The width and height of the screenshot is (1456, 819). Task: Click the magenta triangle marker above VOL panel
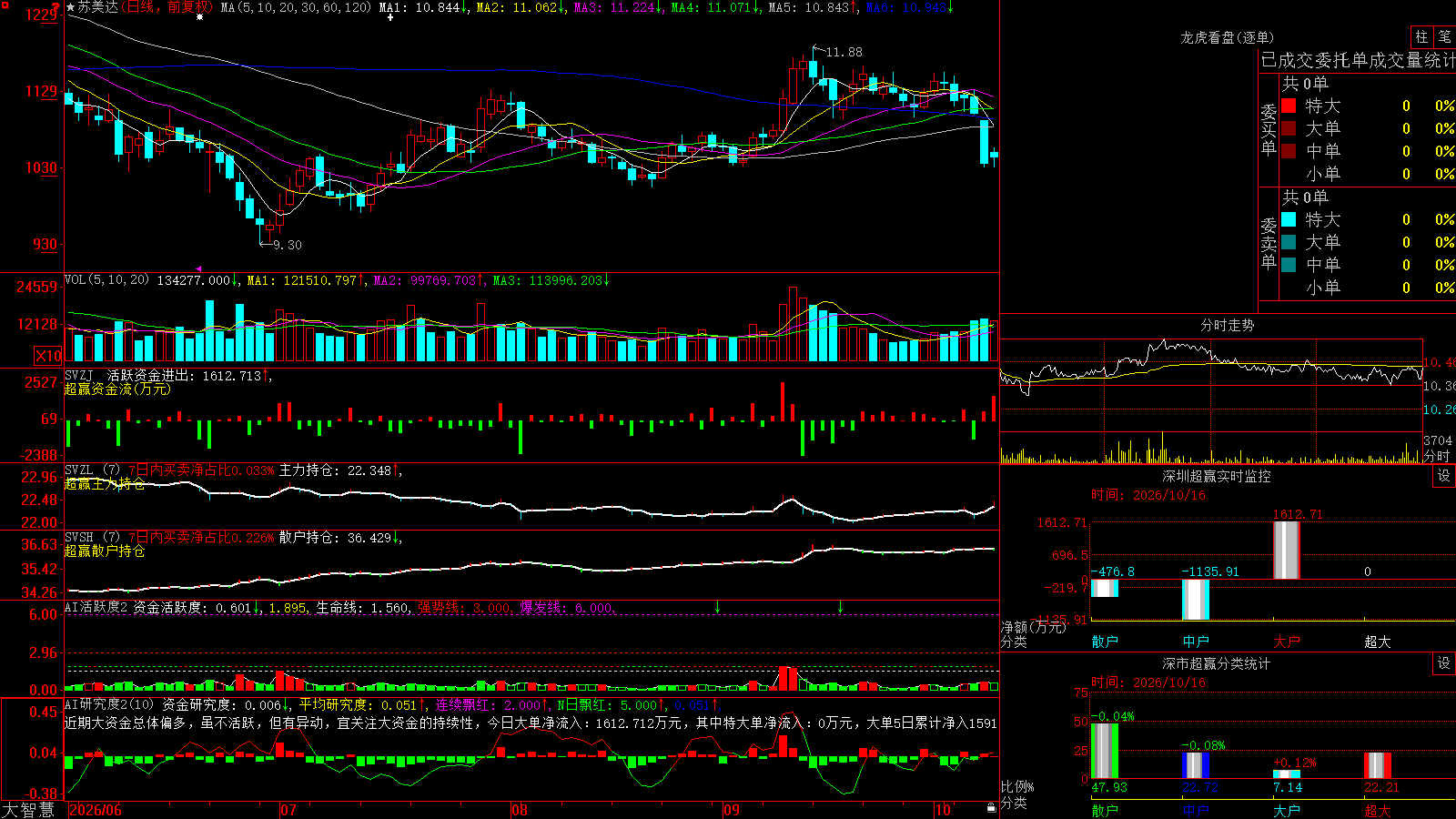point(198,268)
